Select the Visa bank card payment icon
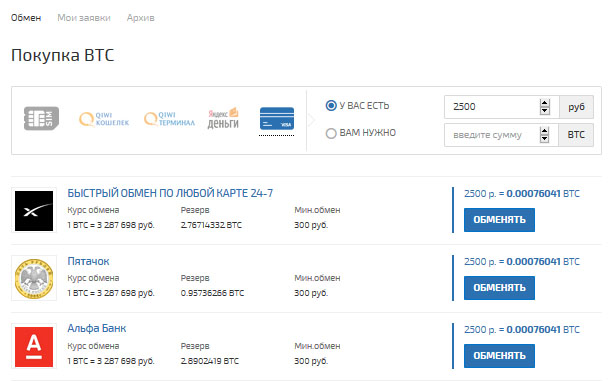Viewport: 611px width, 381px height. click(277, 118)
